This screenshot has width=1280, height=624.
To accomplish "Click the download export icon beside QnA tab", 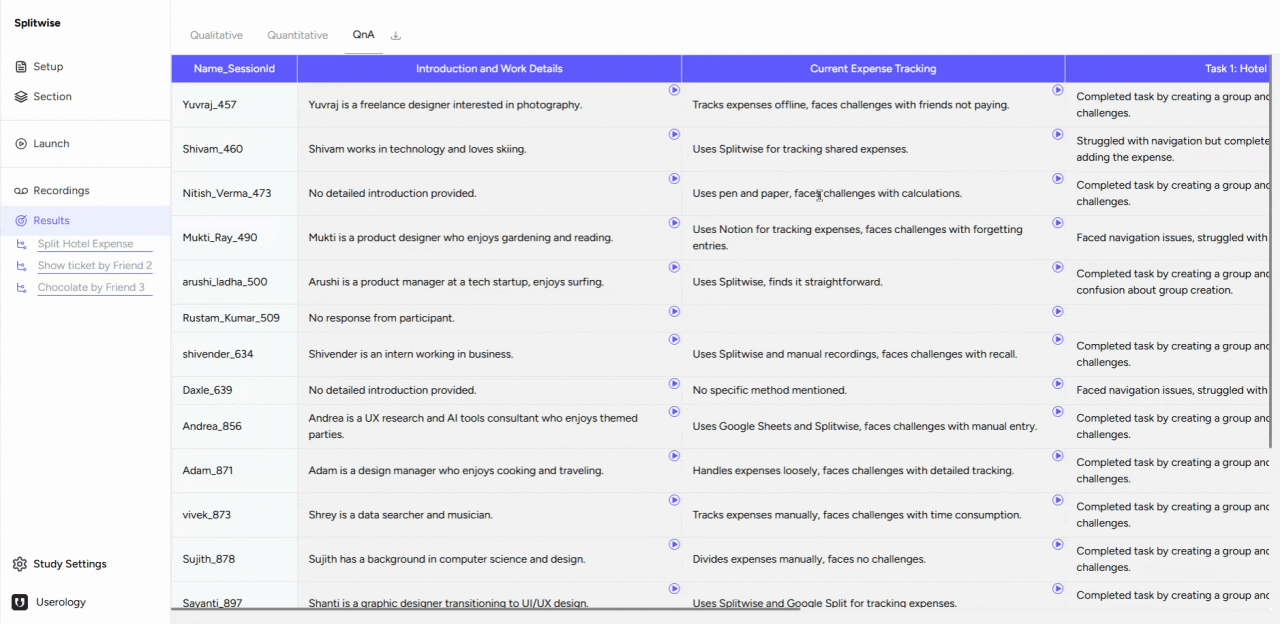I will click(395, 34).
